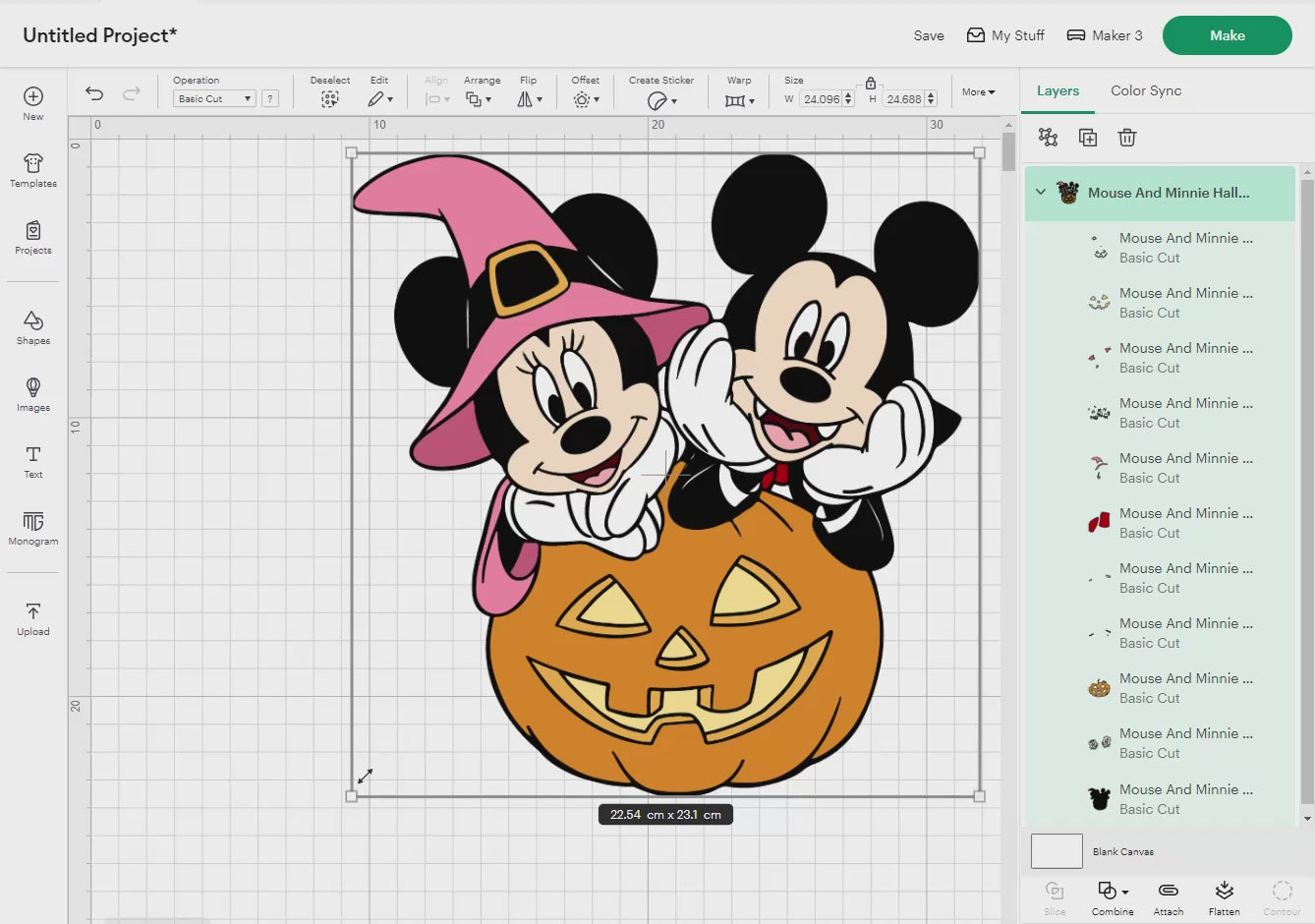This screenshot has width=1315, height=924.
Task: Click the bottom-right resize handle of selection
Action: click(x=979, y=796)
